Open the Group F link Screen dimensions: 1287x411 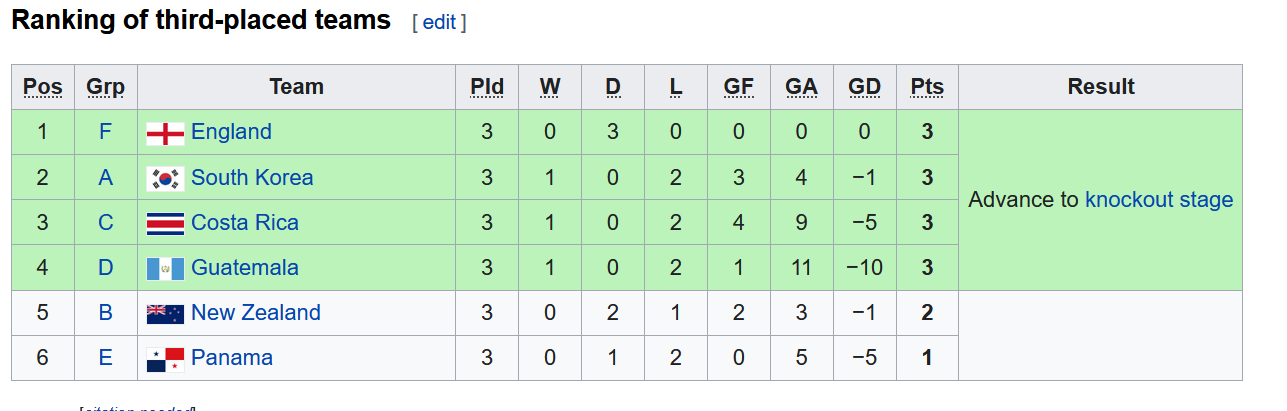(105, 132)
